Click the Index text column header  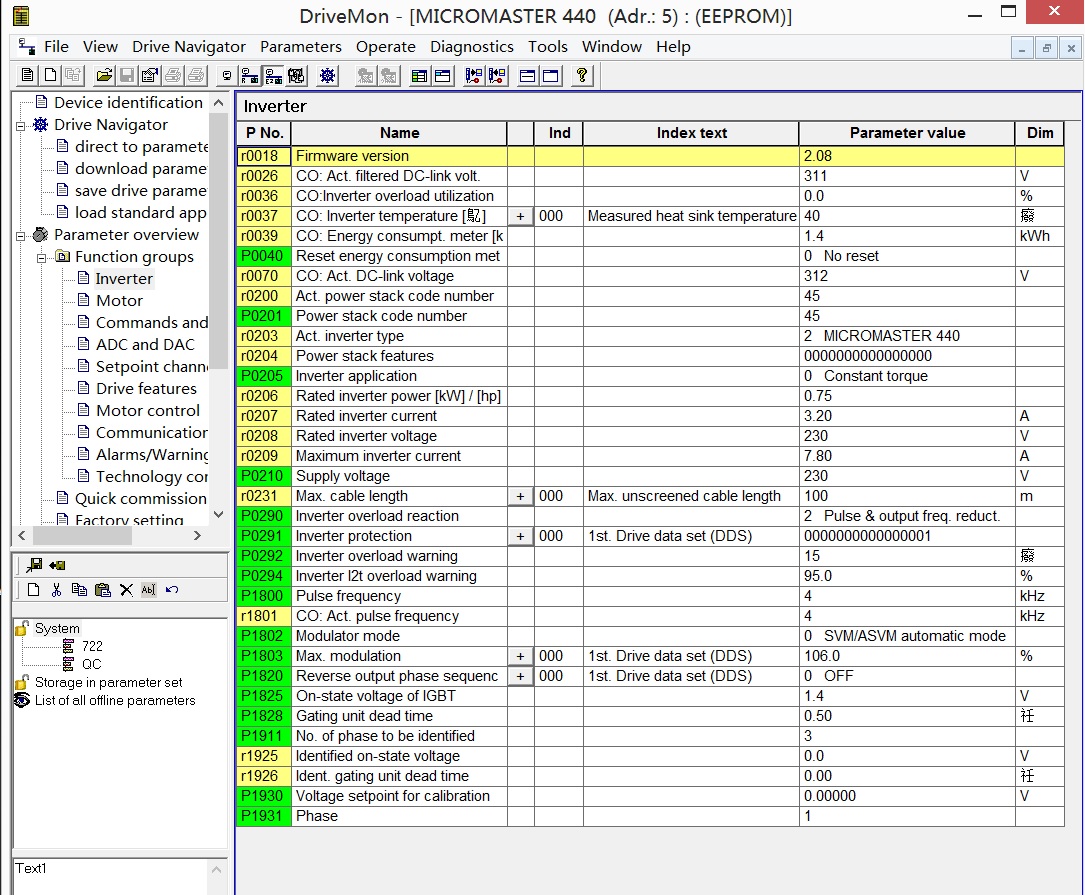[x=691, y=133]
